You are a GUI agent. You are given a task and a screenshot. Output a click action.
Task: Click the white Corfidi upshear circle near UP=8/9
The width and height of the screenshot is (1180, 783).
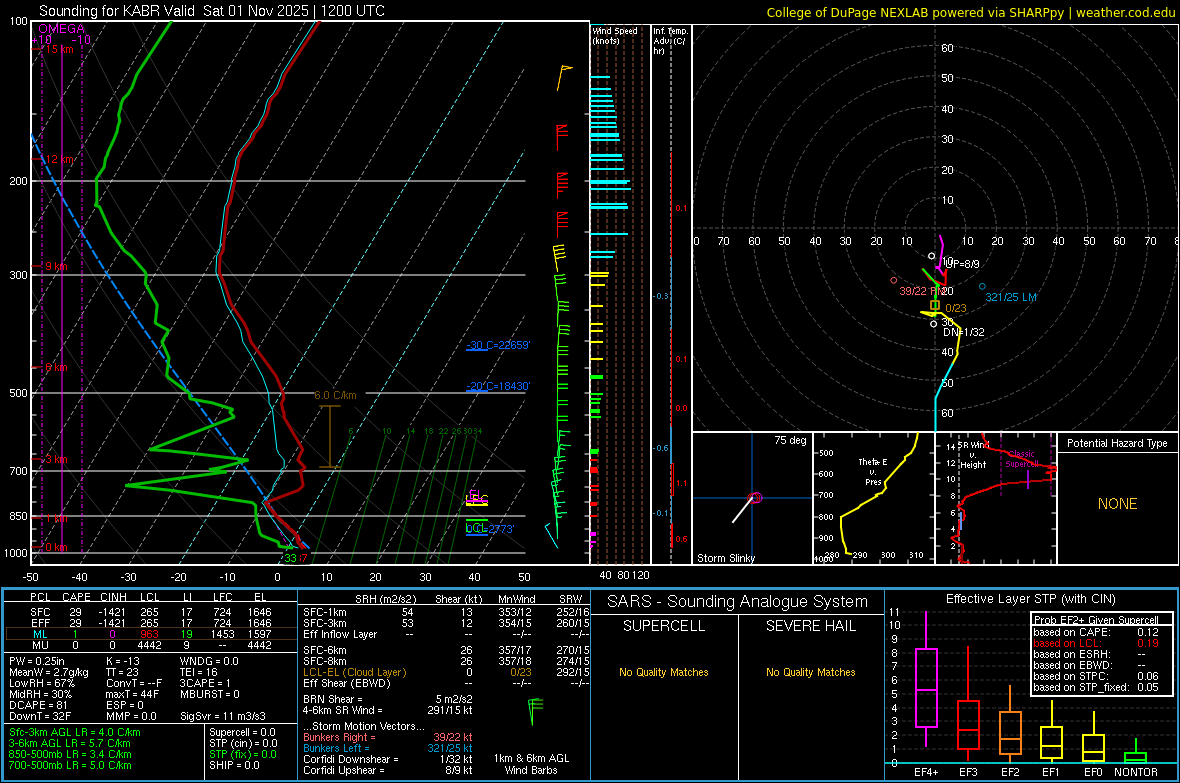(x=932, y=256)
